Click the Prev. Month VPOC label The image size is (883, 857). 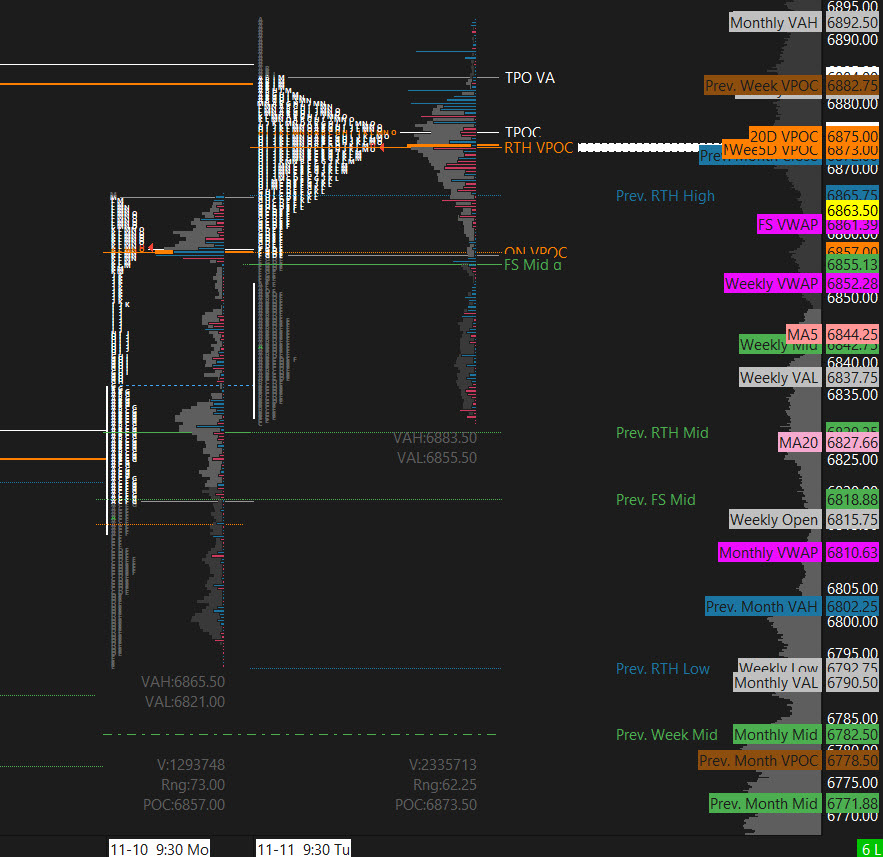pos(759,761)
